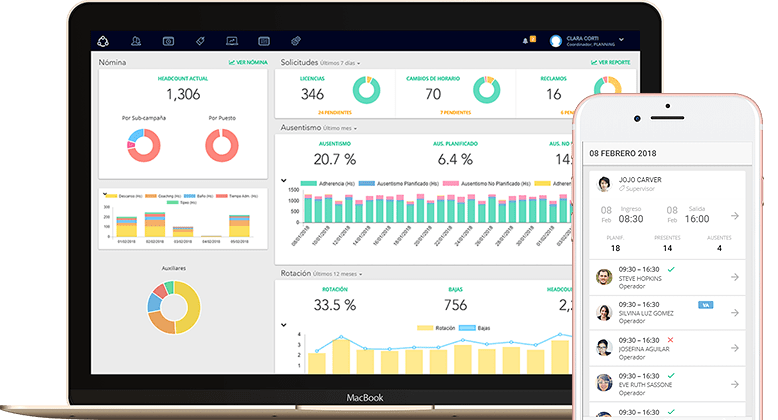Click the 7 PENDIENTES link under Cambios de horario

coord(455,113)
